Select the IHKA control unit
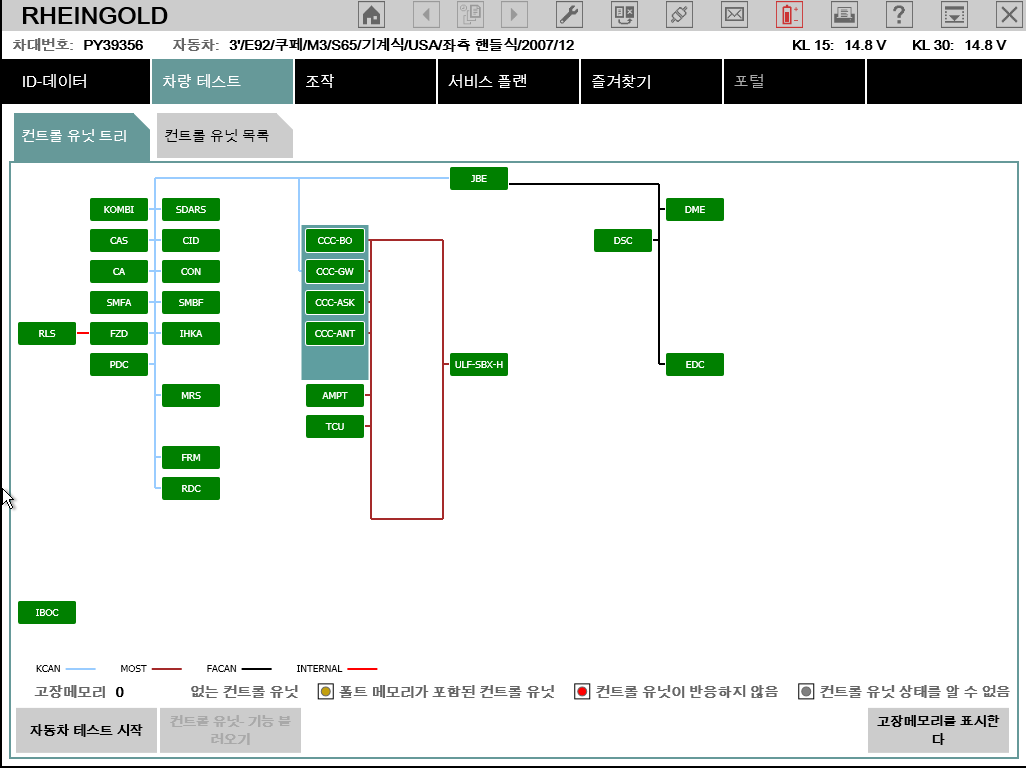This screenshot has width=1026, height=768. (191, 334)
